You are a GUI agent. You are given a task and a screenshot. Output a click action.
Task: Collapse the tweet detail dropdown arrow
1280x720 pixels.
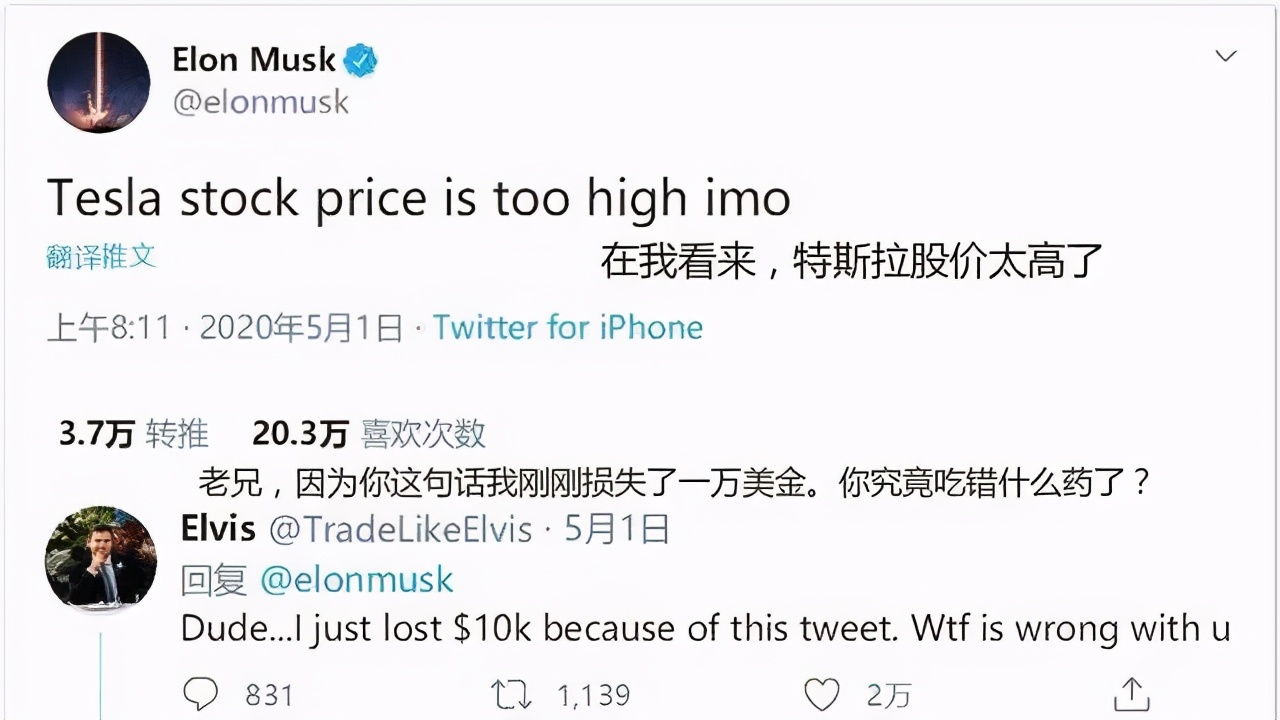(1225, 57)
